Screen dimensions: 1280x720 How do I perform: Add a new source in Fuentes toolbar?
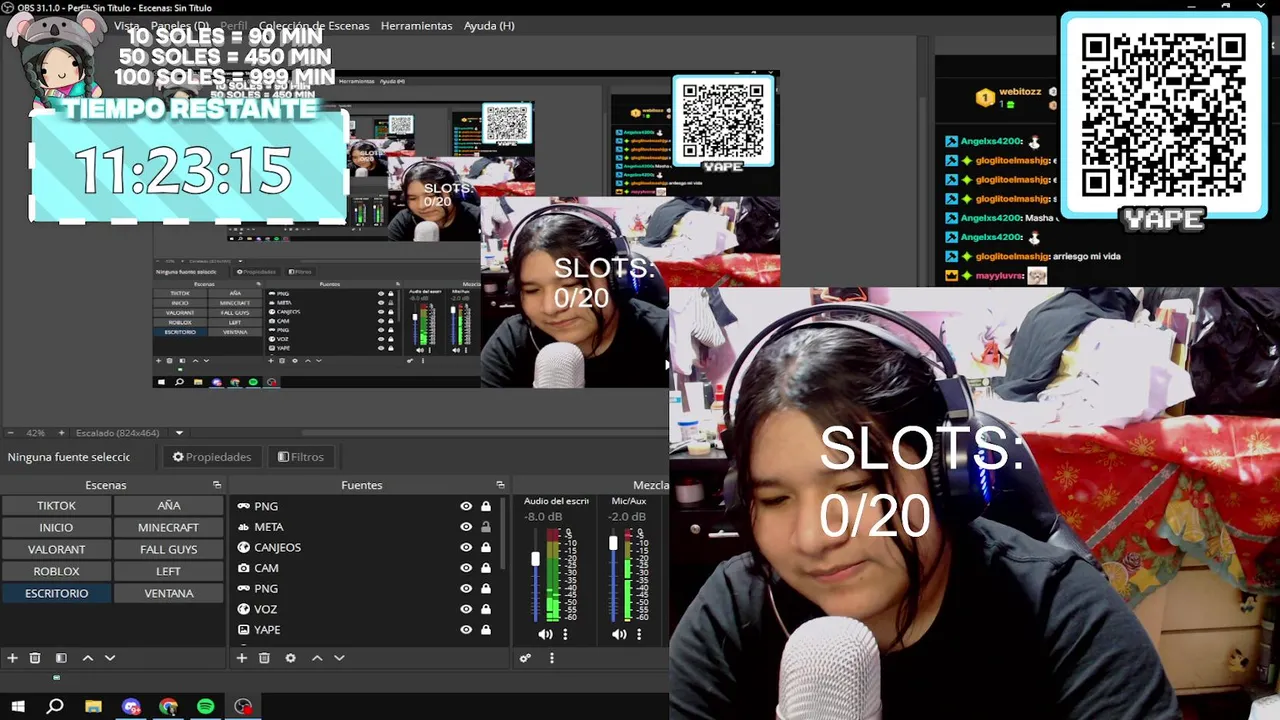pos(241,658)
